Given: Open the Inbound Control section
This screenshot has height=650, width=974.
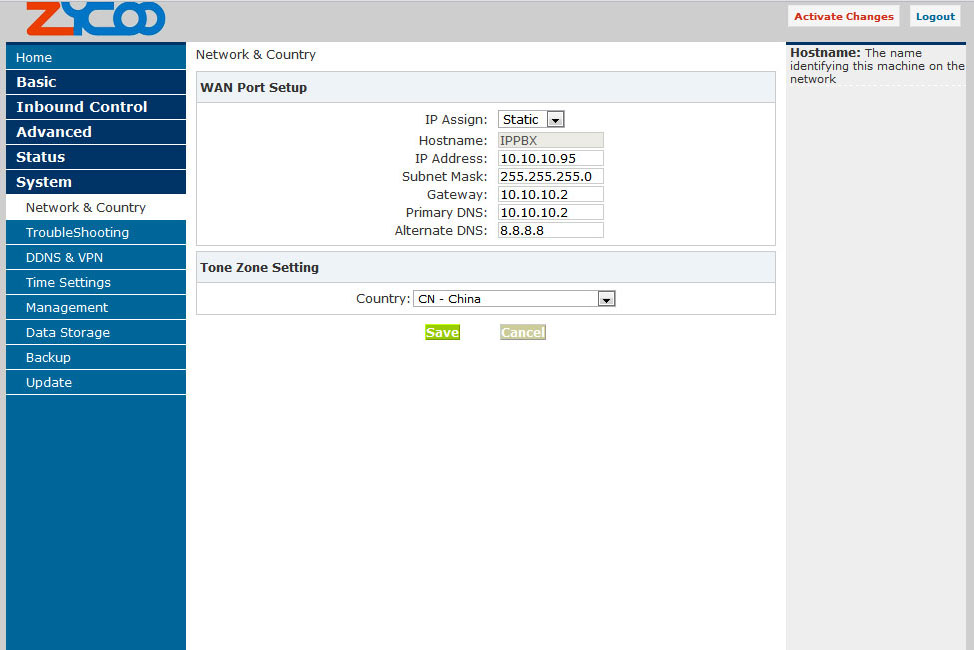Looking at the screenshot, I should coord(95,107).
